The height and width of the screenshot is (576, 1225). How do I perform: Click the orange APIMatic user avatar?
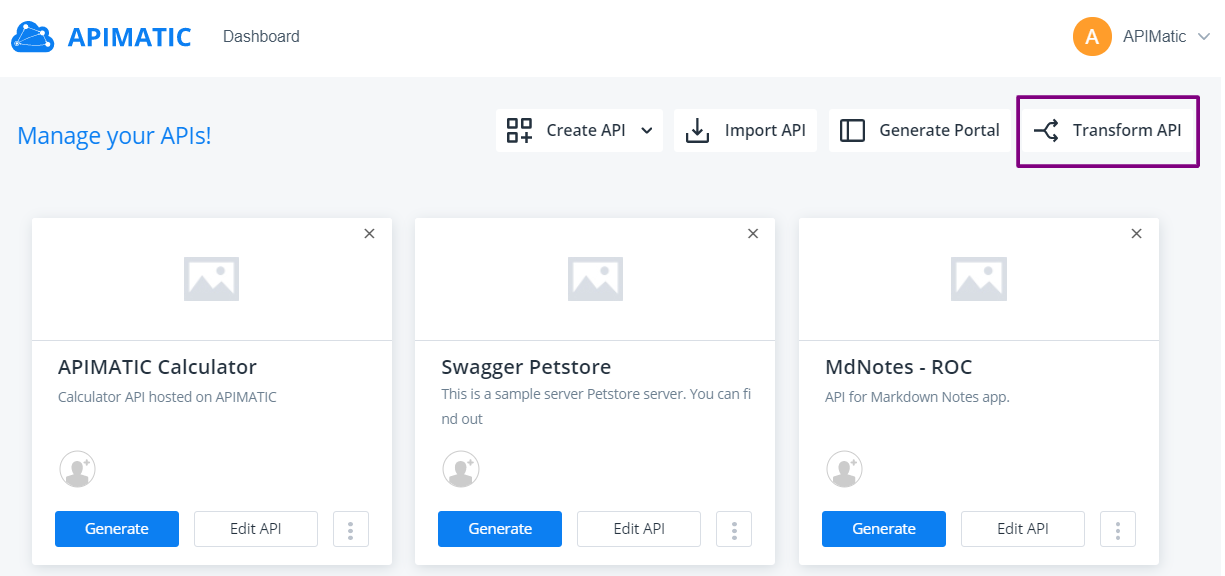(x=1092, y=37)
